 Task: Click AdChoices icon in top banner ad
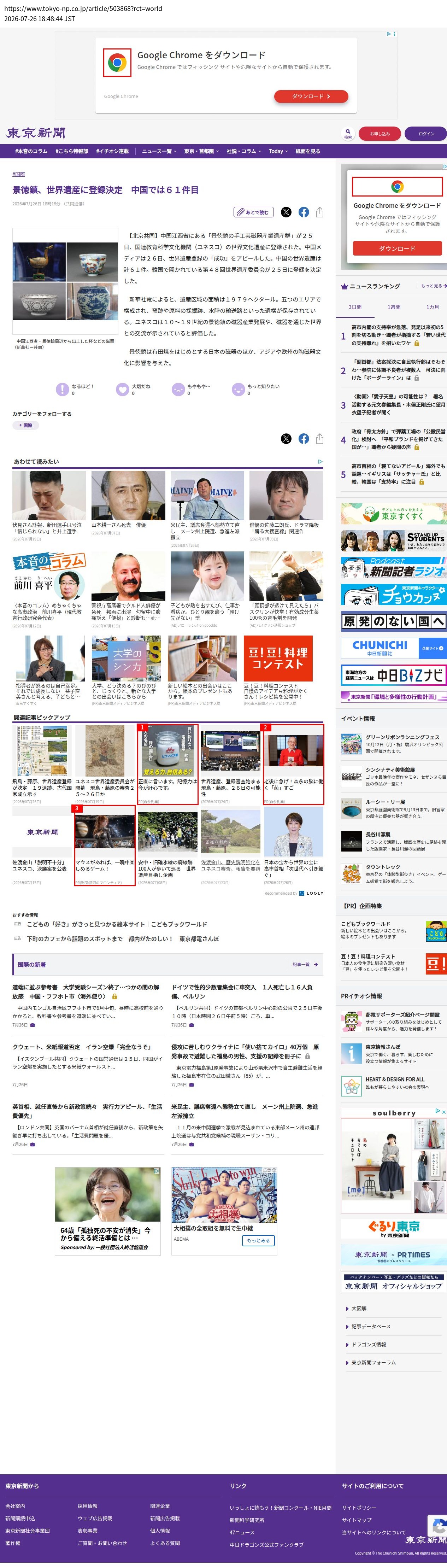coord(389,34)
